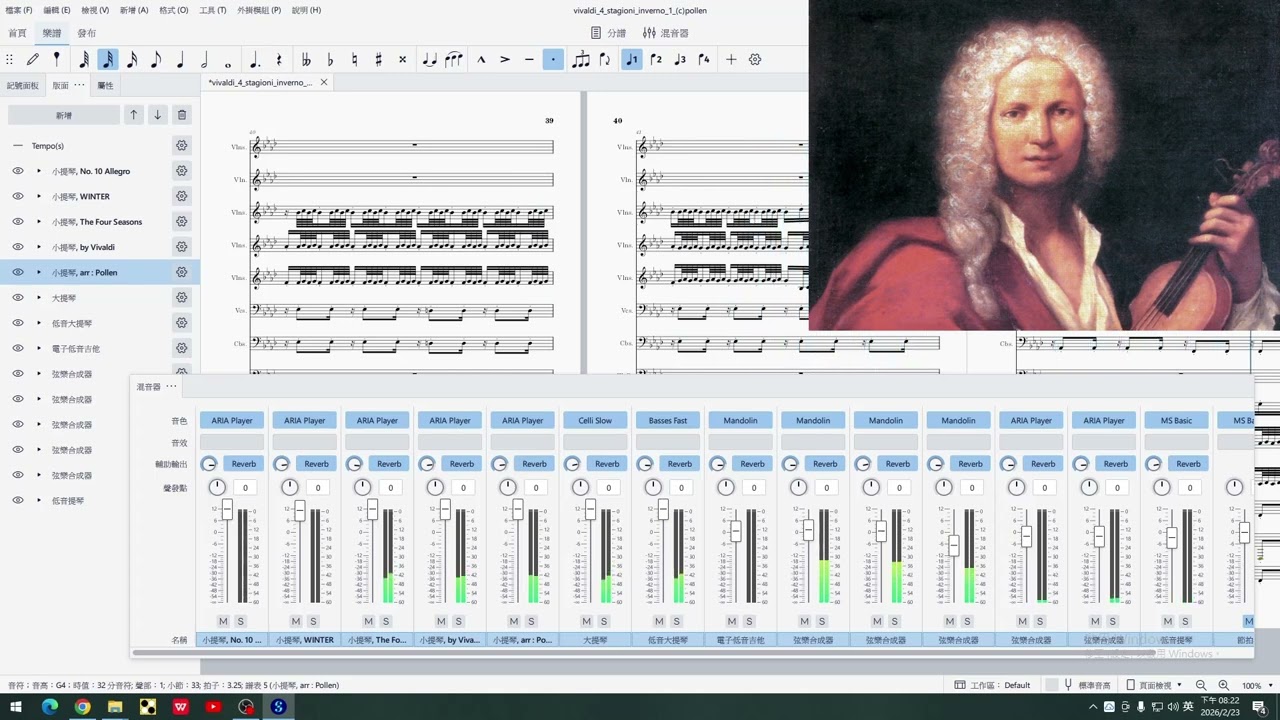Open note input toolbar settings gear
1280x720 pixels.
[x=755, y=60]
